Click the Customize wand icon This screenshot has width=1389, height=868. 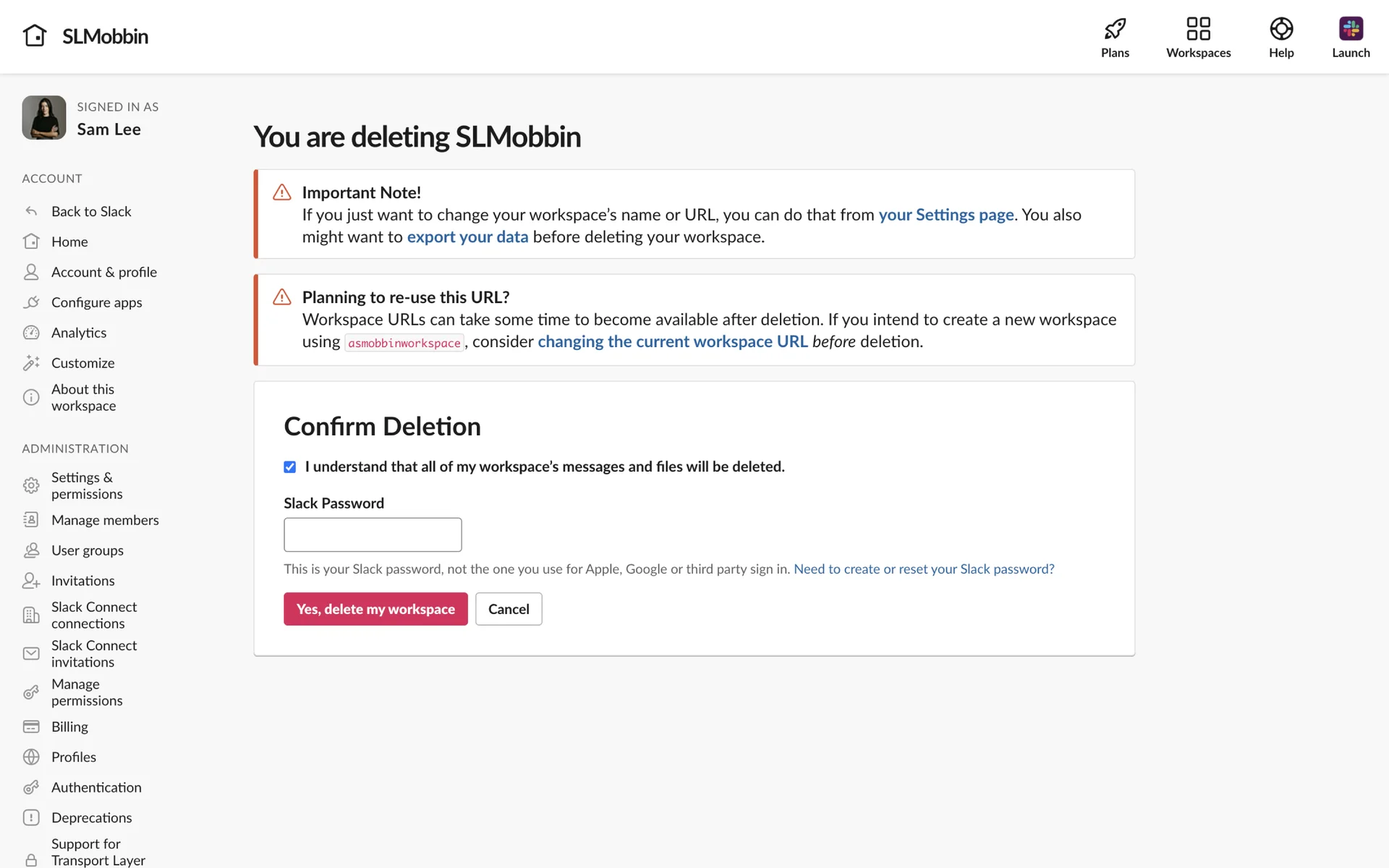tap(31, 363)
